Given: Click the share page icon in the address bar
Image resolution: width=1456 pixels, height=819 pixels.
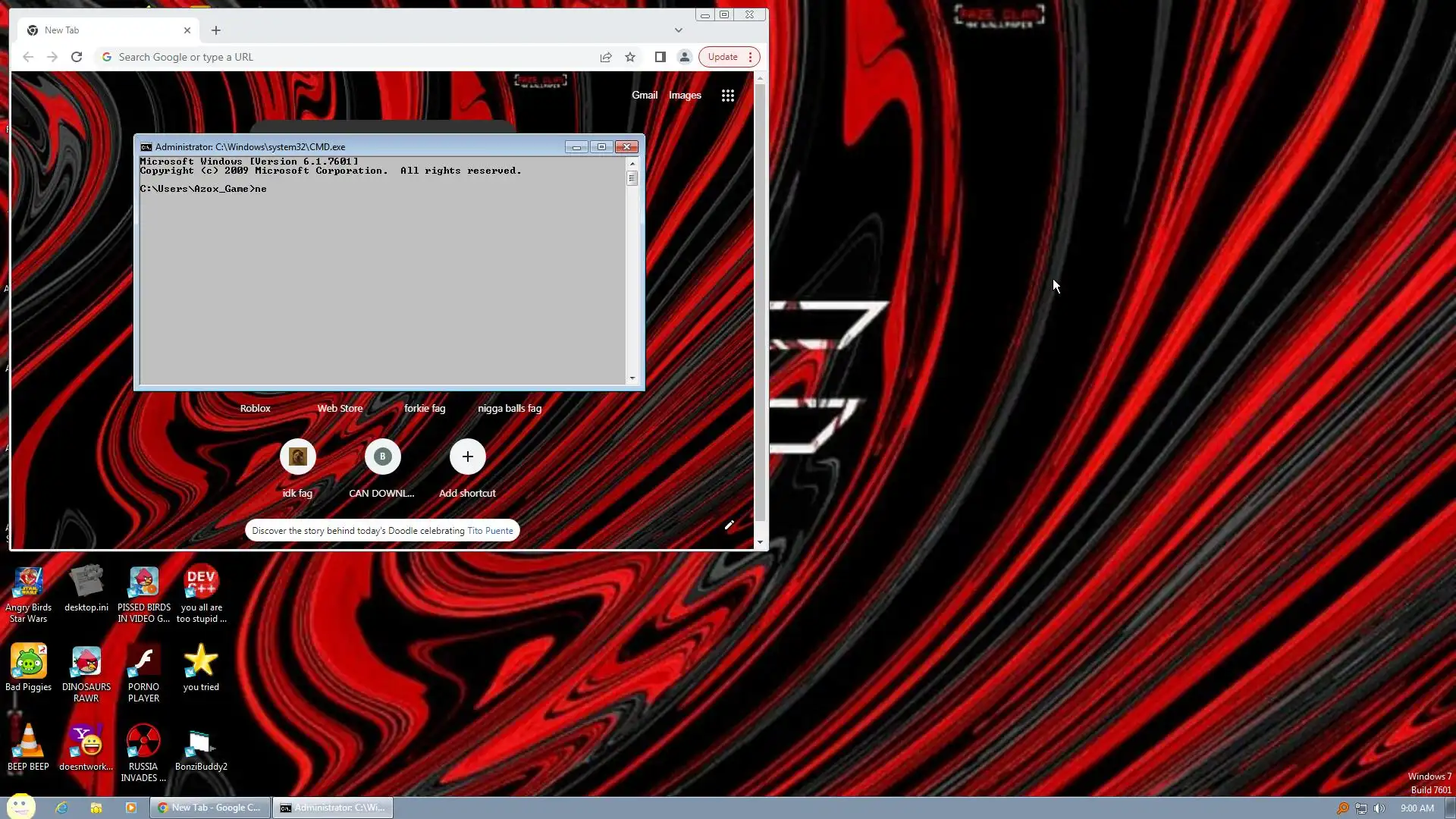Looking at the screenshot, I should tap(606, 57).
